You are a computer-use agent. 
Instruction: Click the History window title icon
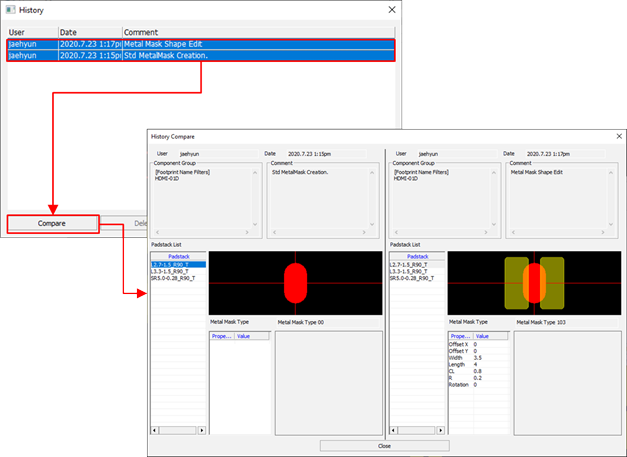pos(10,10)
